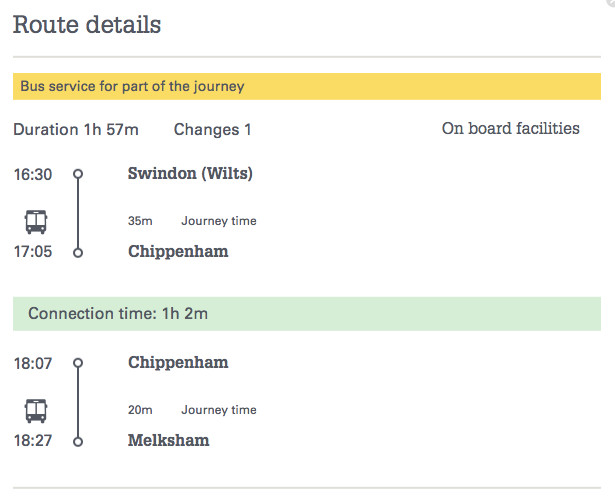Click the Changes 1 text
This screenshot has width=615, height=501.
pos(213,130)
